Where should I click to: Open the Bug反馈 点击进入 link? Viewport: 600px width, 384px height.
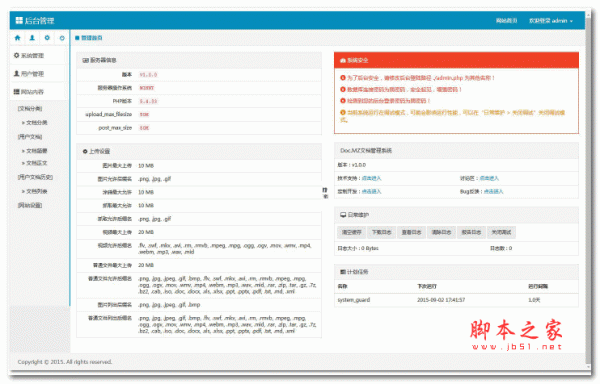tap(494, 192)
